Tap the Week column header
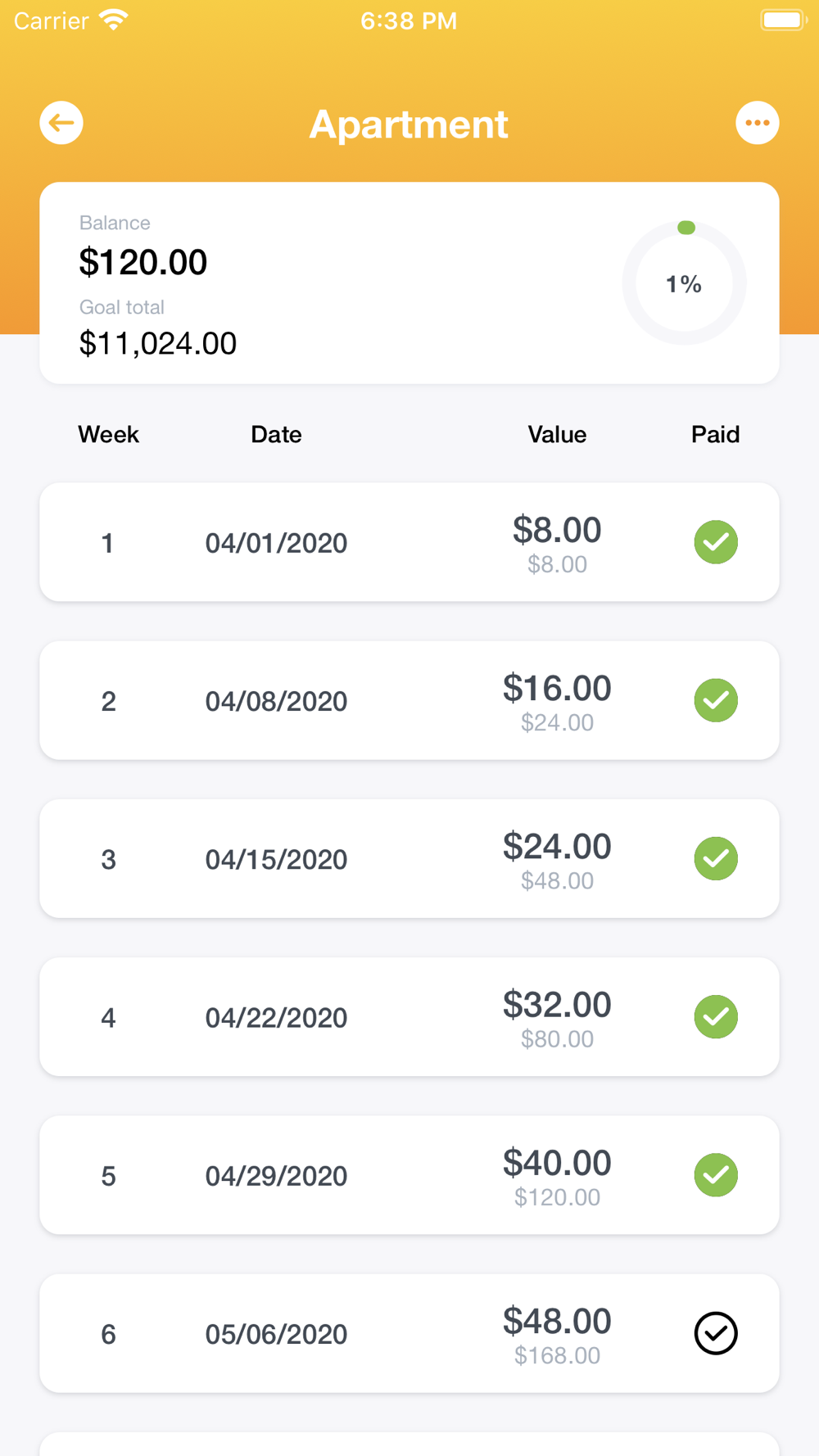Screen dimensions: 819x1456 click(108, 434)
